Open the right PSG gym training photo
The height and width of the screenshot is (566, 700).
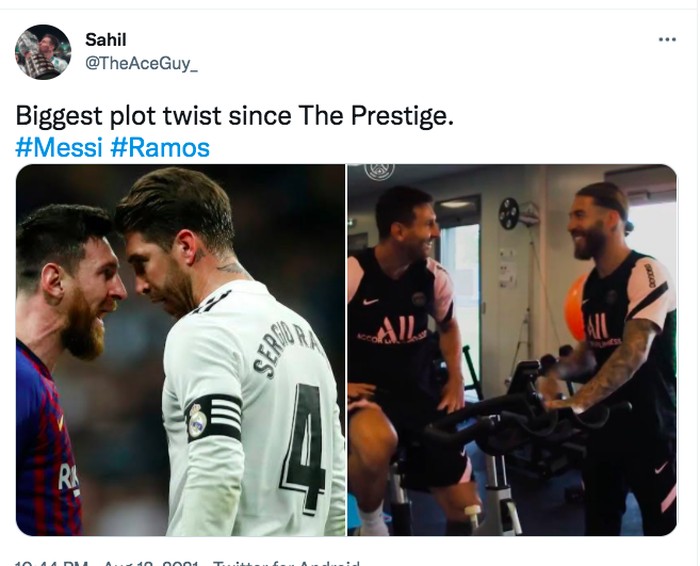tap(512, 350)
